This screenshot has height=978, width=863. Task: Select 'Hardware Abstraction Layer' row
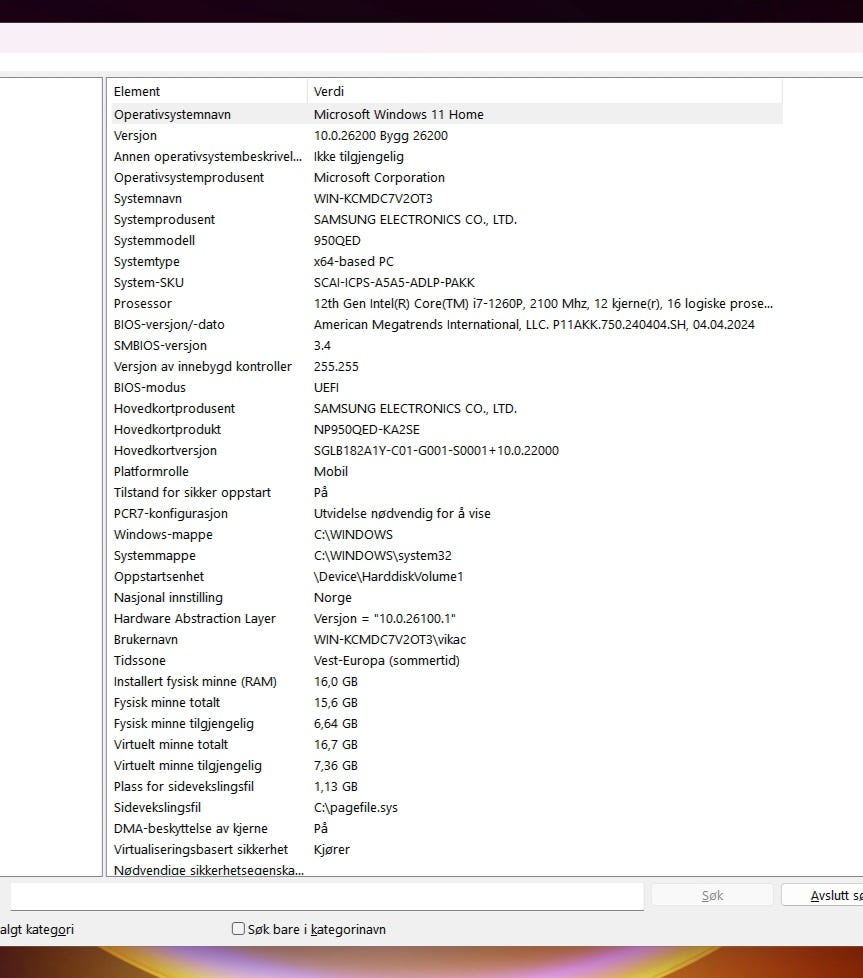pyautogui.click(x=195, y=618)
